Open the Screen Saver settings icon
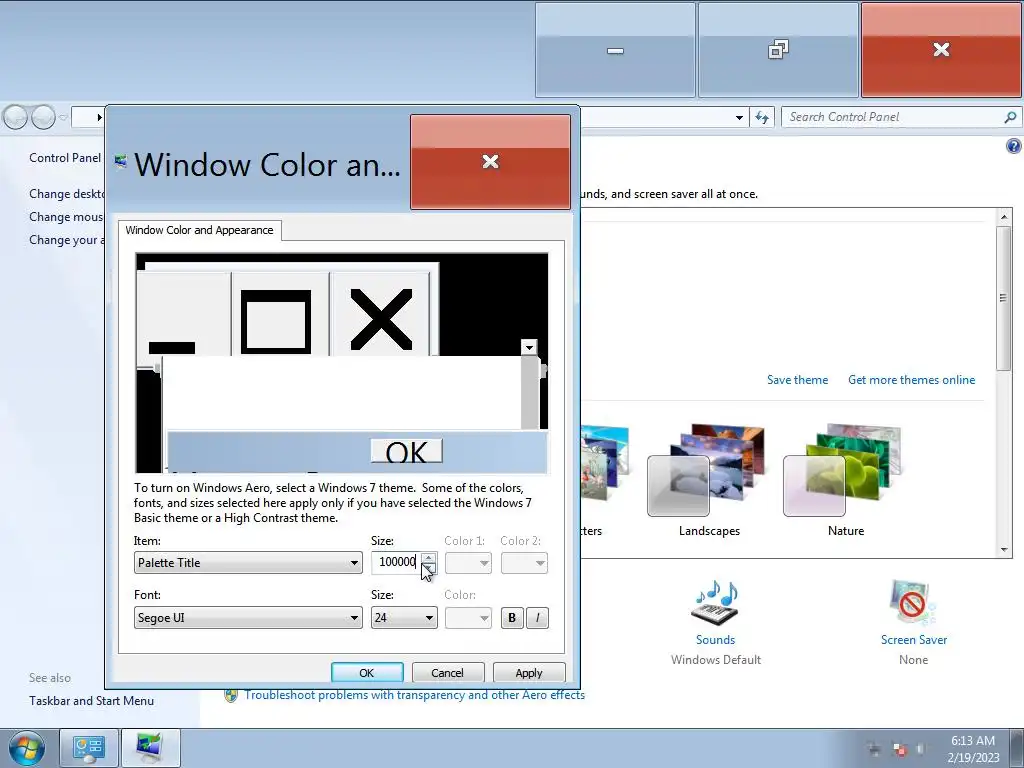The height and width of the screenshot is (768, 1024). click(912, 602)
